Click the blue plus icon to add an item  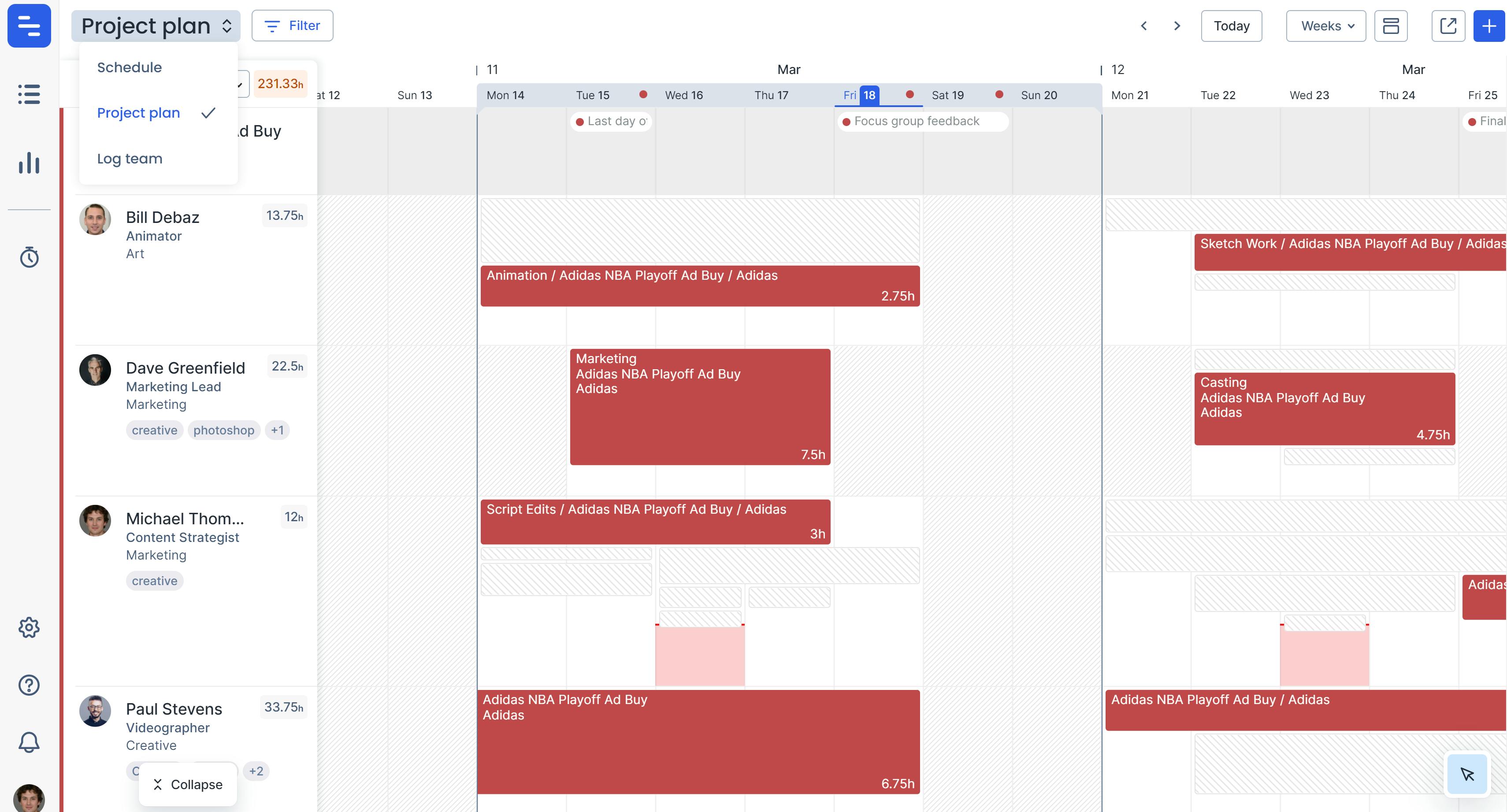pos(1489,26)
